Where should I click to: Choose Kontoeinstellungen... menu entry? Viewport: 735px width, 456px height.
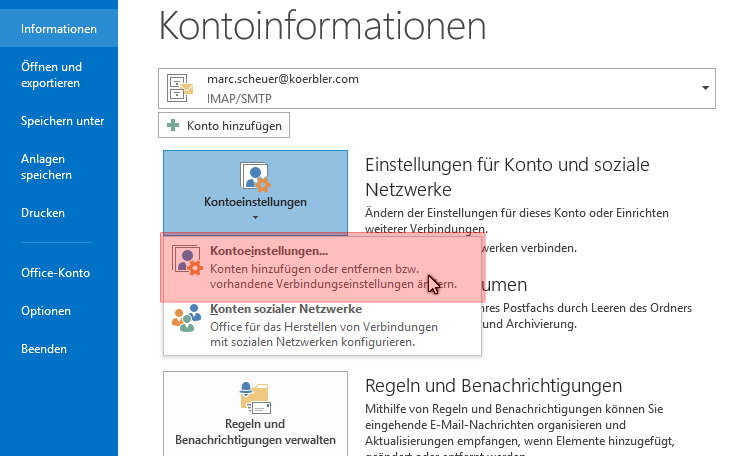(x=322, y=268)
